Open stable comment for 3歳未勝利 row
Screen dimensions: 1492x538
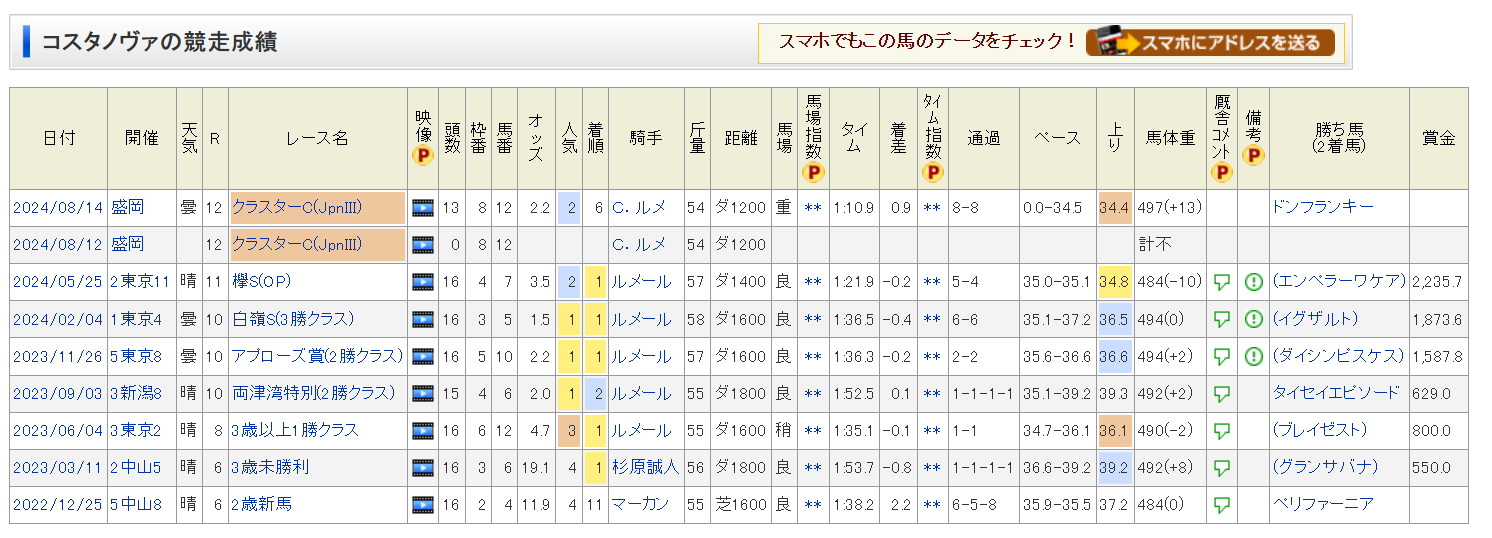pyautogui.click(x=1221, y=467)
